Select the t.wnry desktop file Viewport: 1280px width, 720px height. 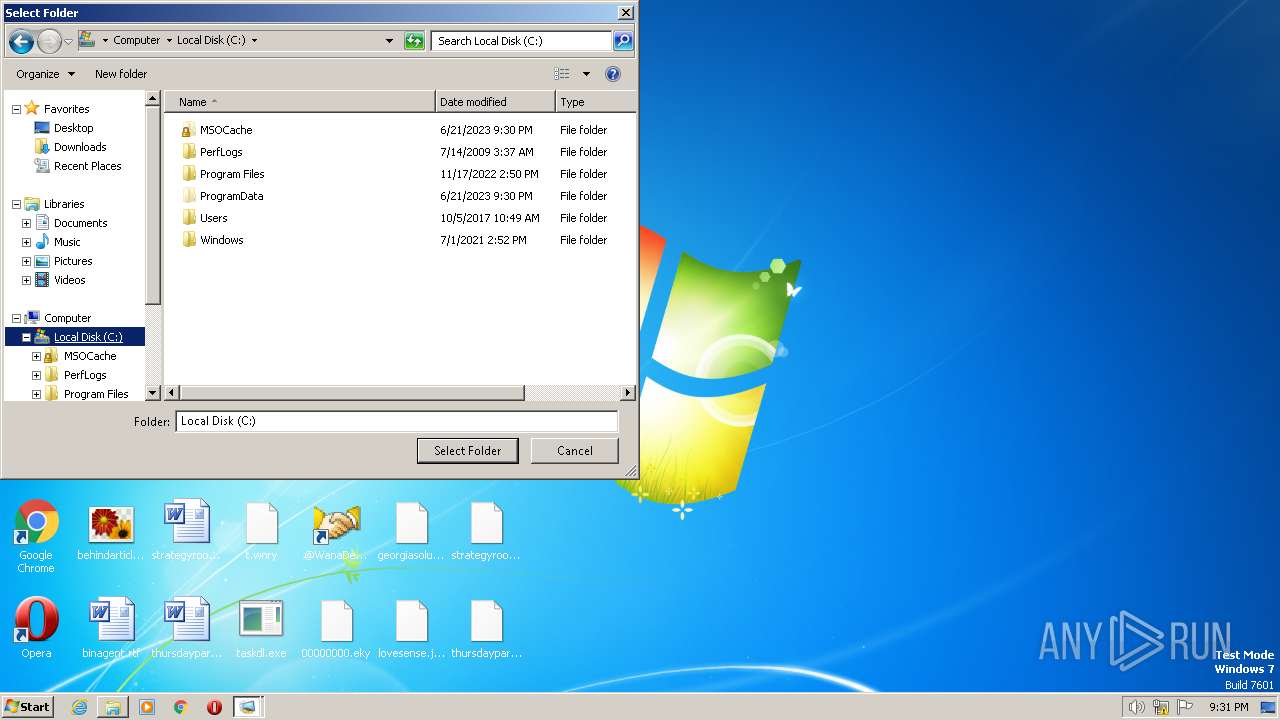pos(261,532)
